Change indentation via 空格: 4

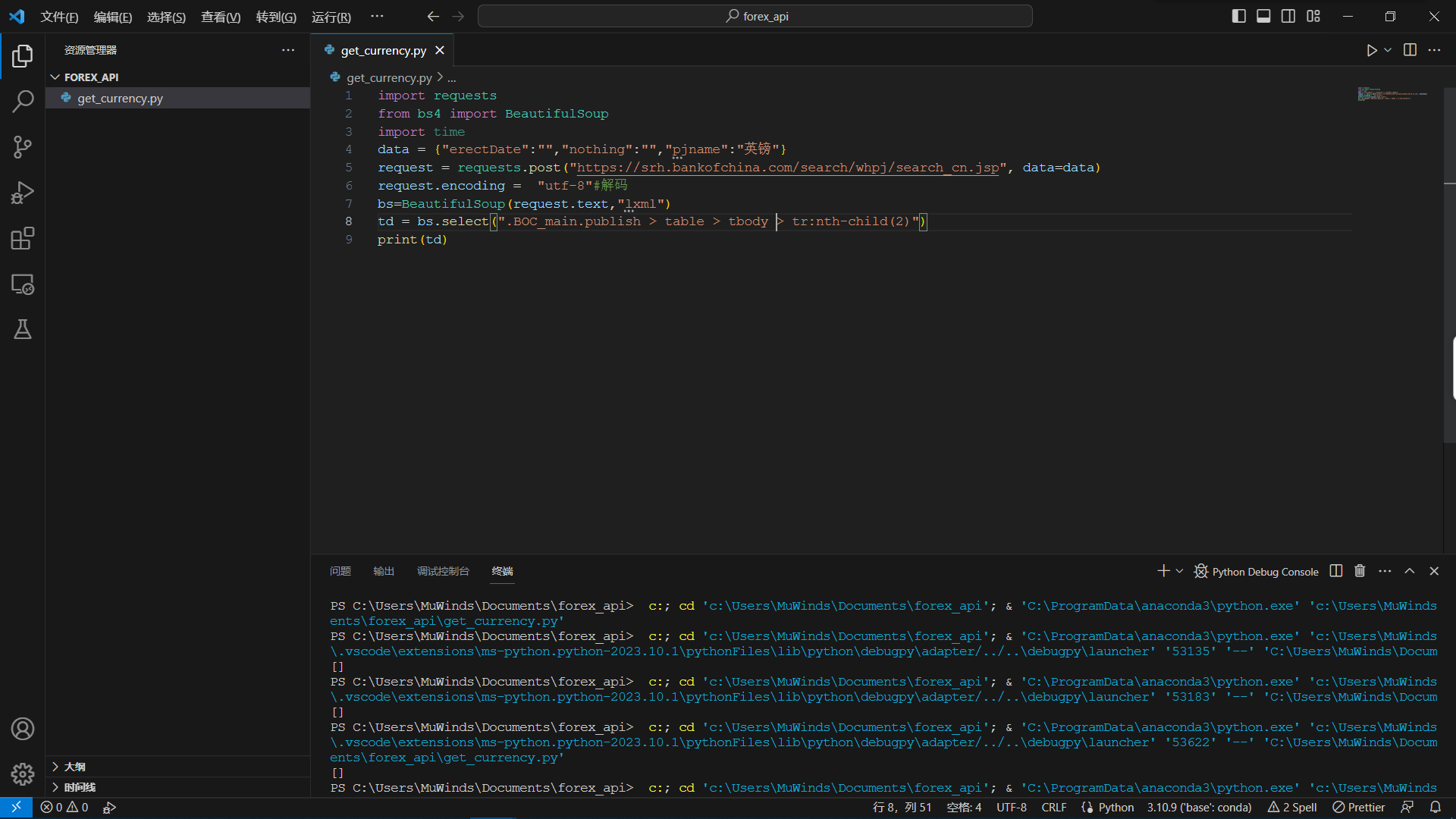(964, 808)
